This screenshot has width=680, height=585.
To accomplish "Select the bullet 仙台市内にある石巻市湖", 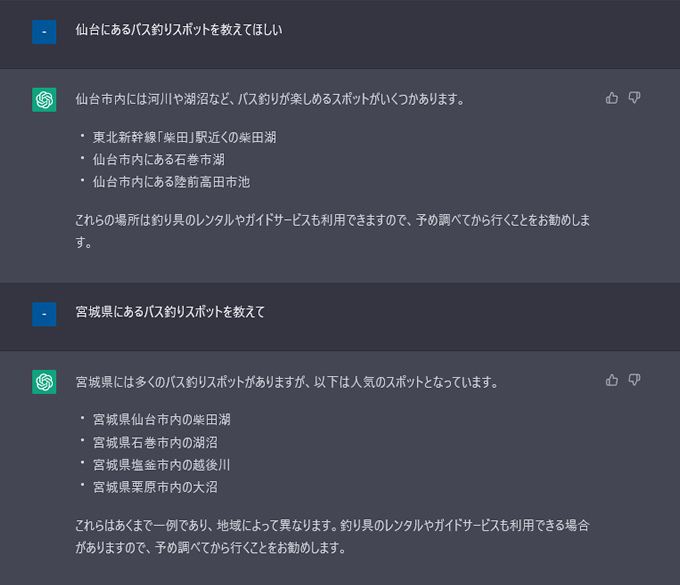I will point(159,160).
